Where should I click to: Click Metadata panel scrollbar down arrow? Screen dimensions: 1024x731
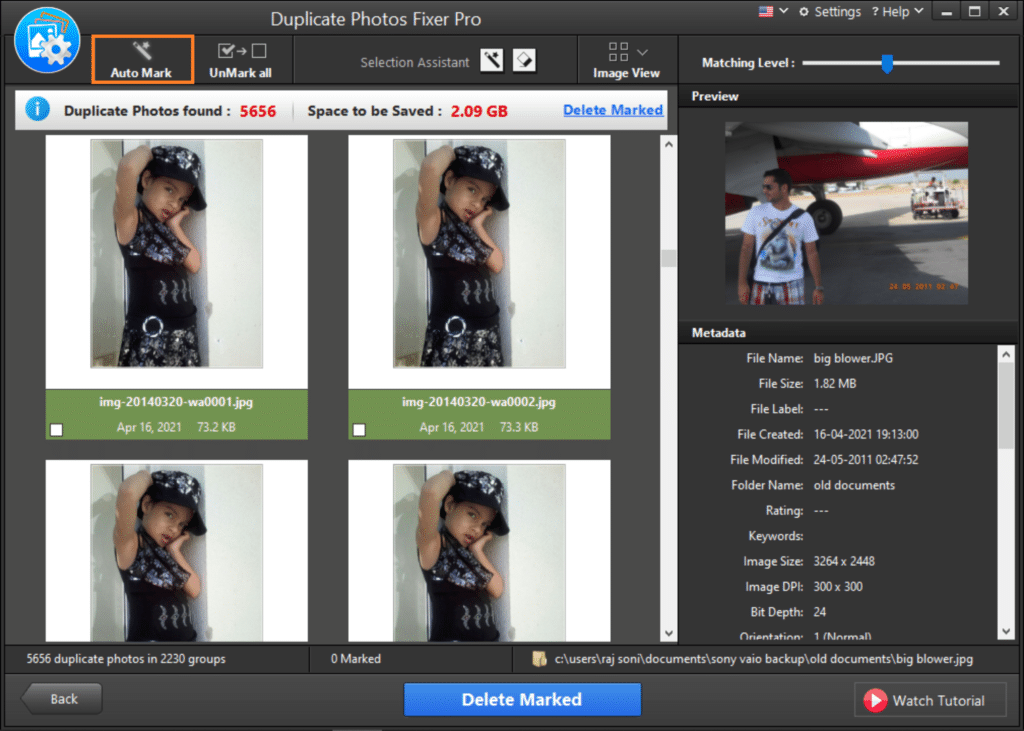point(1006,631)
